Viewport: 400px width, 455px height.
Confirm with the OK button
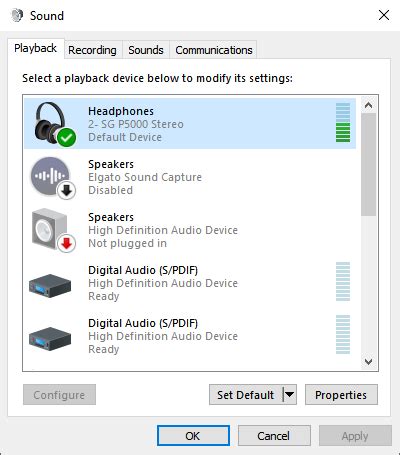pos(193,436)
